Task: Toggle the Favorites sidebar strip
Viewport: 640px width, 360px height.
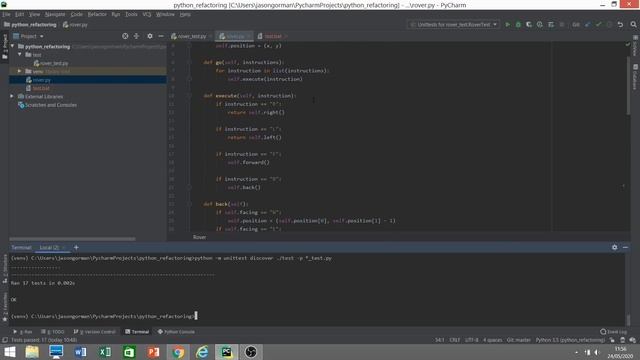Action: (5, 307)
